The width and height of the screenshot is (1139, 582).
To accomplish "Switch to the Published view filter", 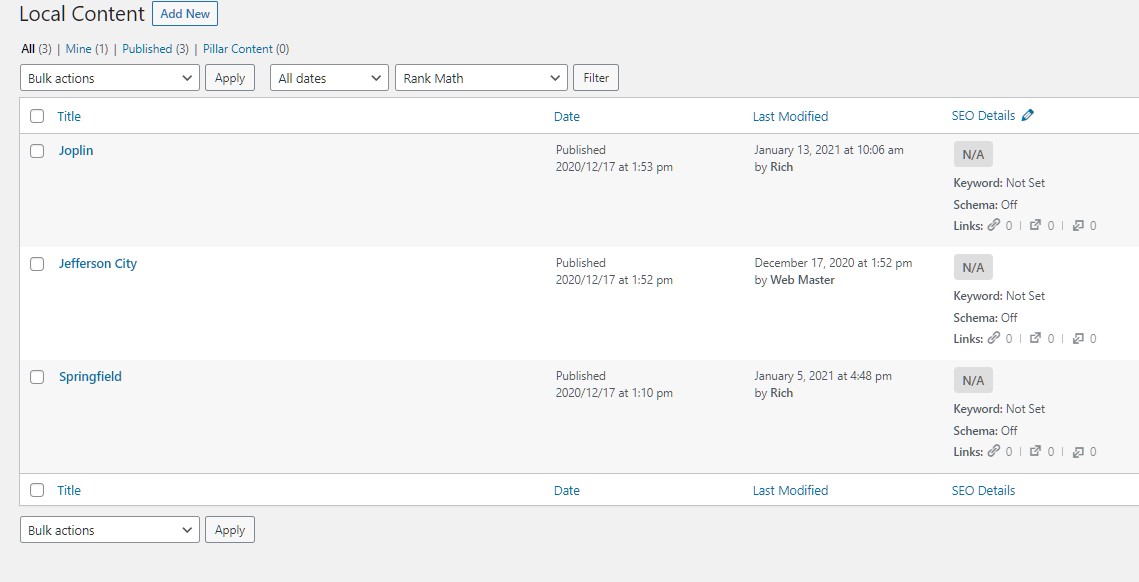I will [147, 49].
